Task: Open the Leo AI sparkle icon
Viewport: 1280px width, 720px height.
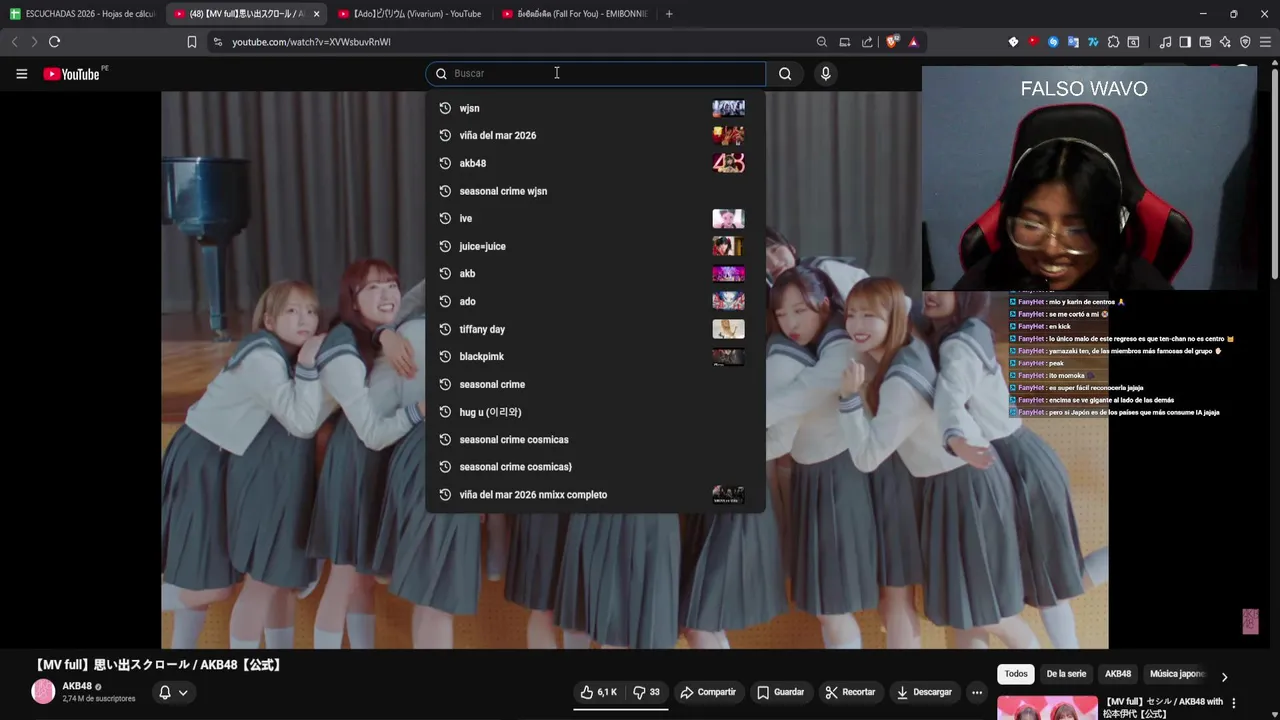Action: 1225,42
